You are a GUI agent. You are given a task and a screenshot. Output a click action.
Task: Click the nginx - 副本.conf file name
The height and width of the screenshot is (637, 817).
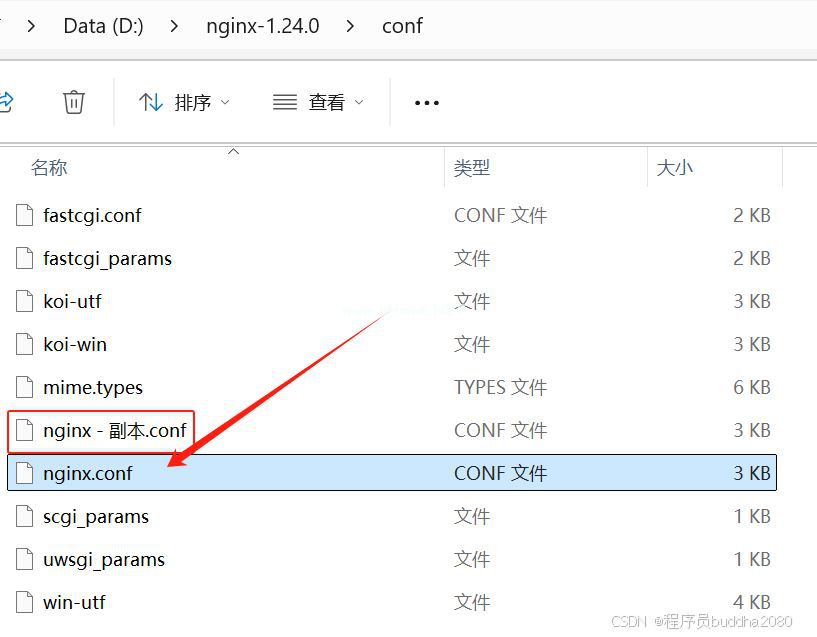pyautogui.click(x=115, y=430)
